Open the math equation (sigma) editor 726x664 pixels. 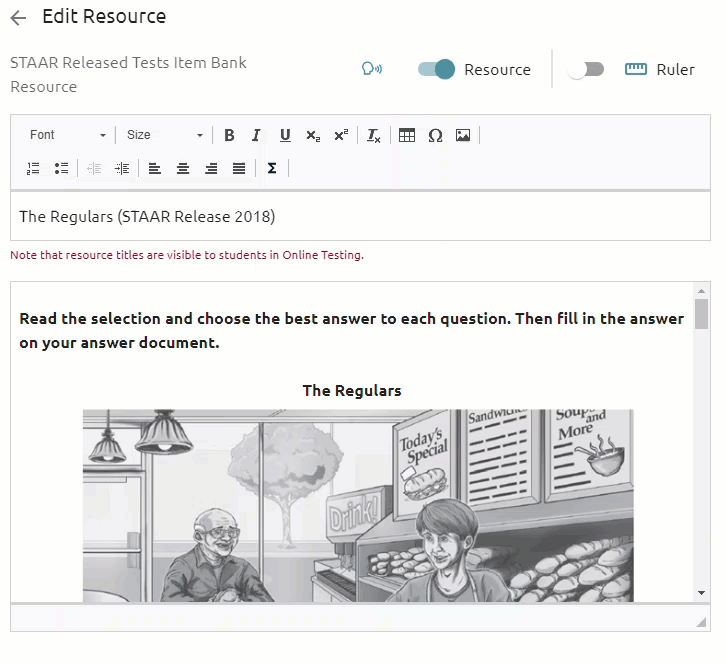(272, 168)
